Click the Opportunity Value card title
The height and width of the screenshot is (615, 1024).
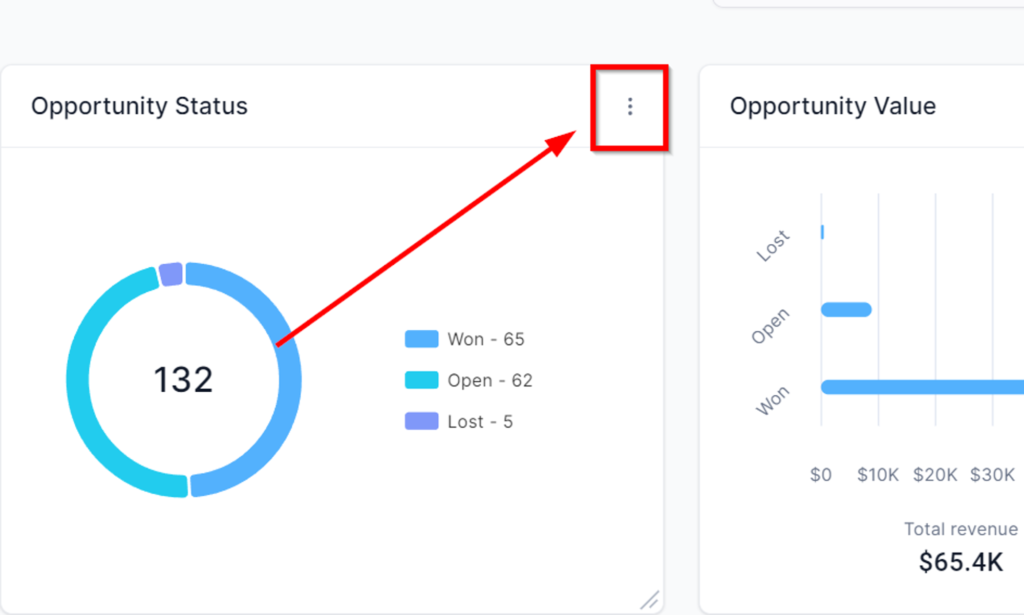pyautogui.click(x=833, y=106)
